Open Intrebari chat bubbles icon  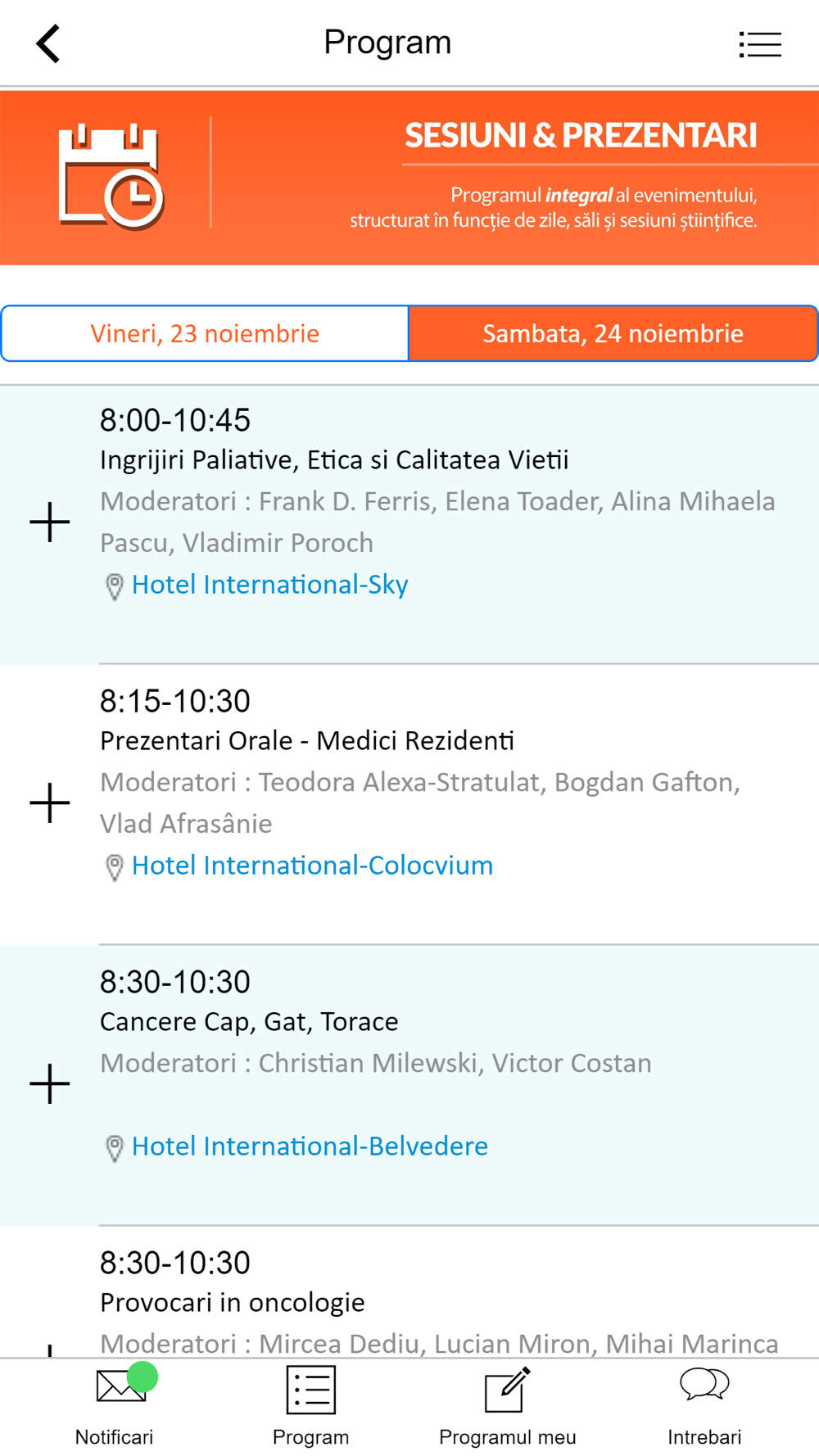[704, 1385]
